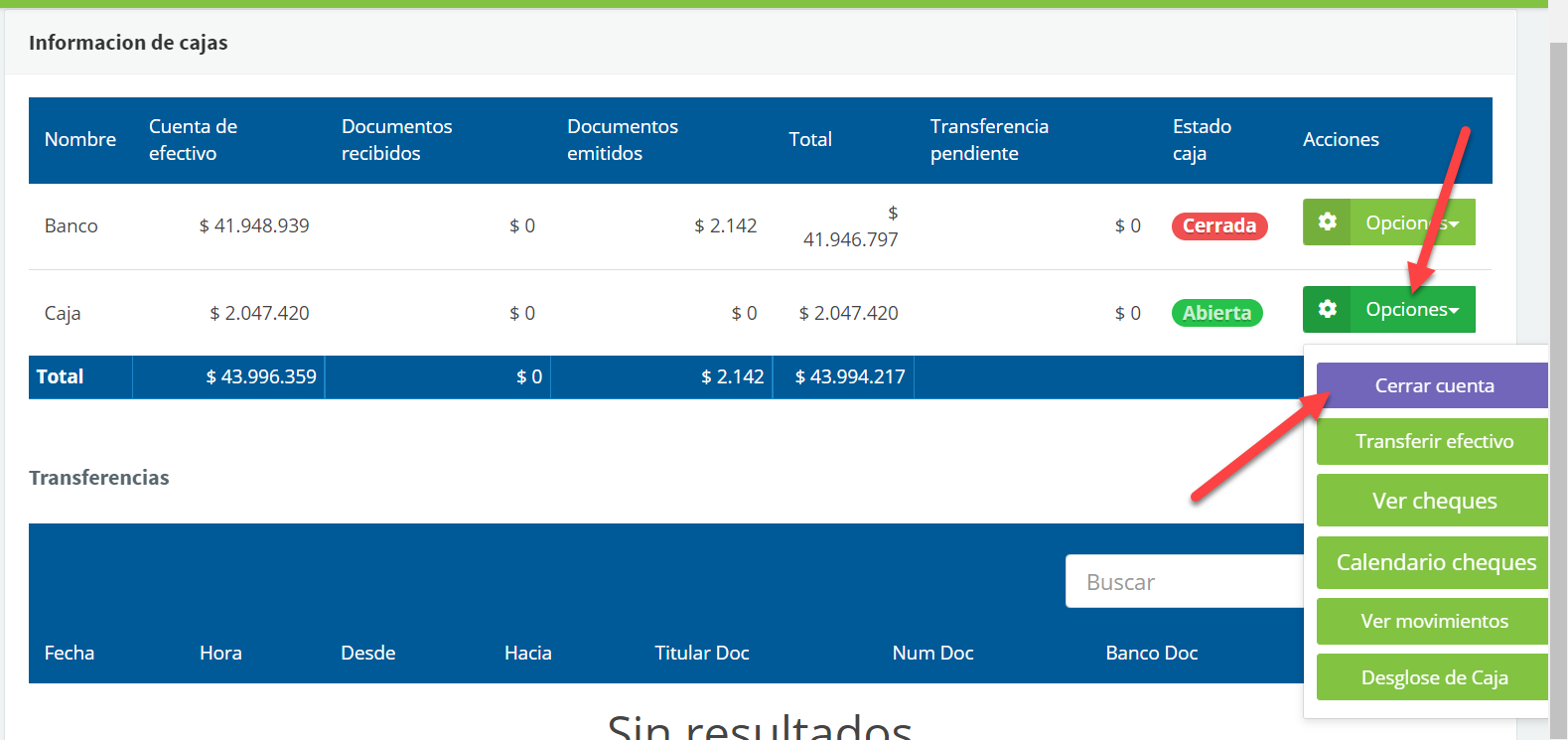This screenshot has height=740, width=1568.
Task: Click the page's vertical scrollbar
Action: pyautogui.click(x=1557, y=397)
